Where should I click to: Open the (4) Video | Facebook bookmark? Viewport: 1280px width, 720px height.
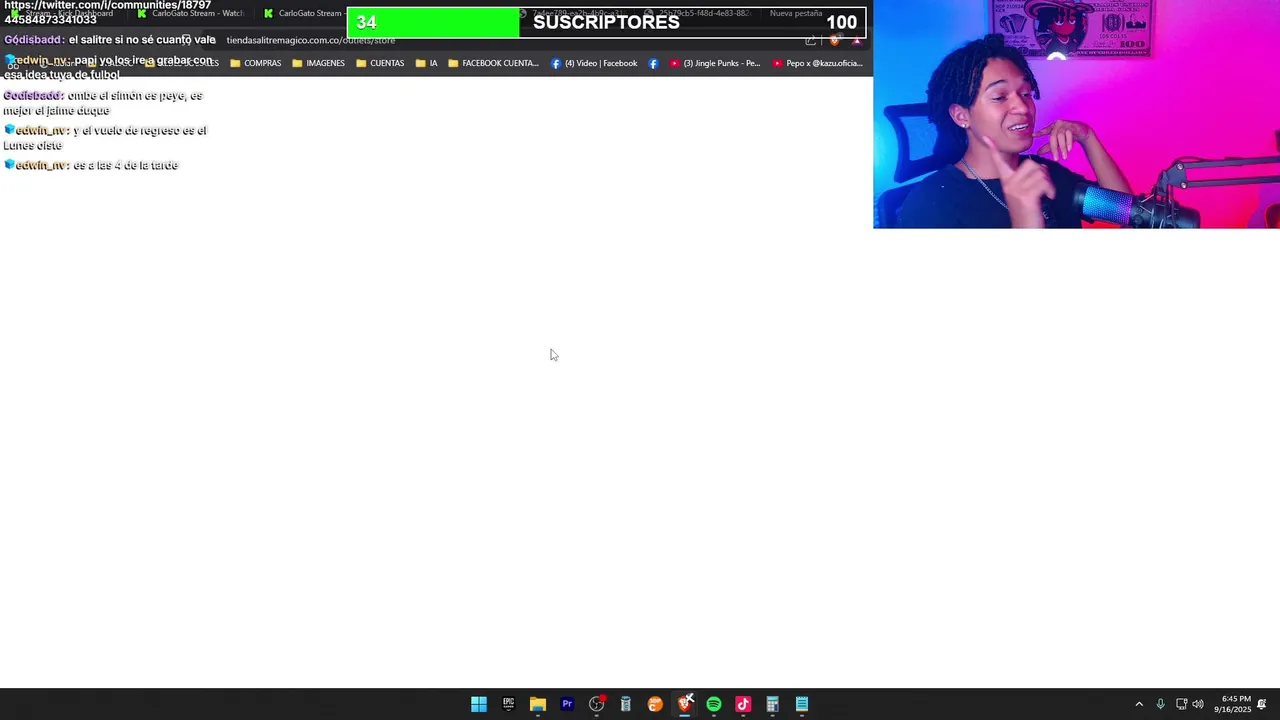coord(594,63)
